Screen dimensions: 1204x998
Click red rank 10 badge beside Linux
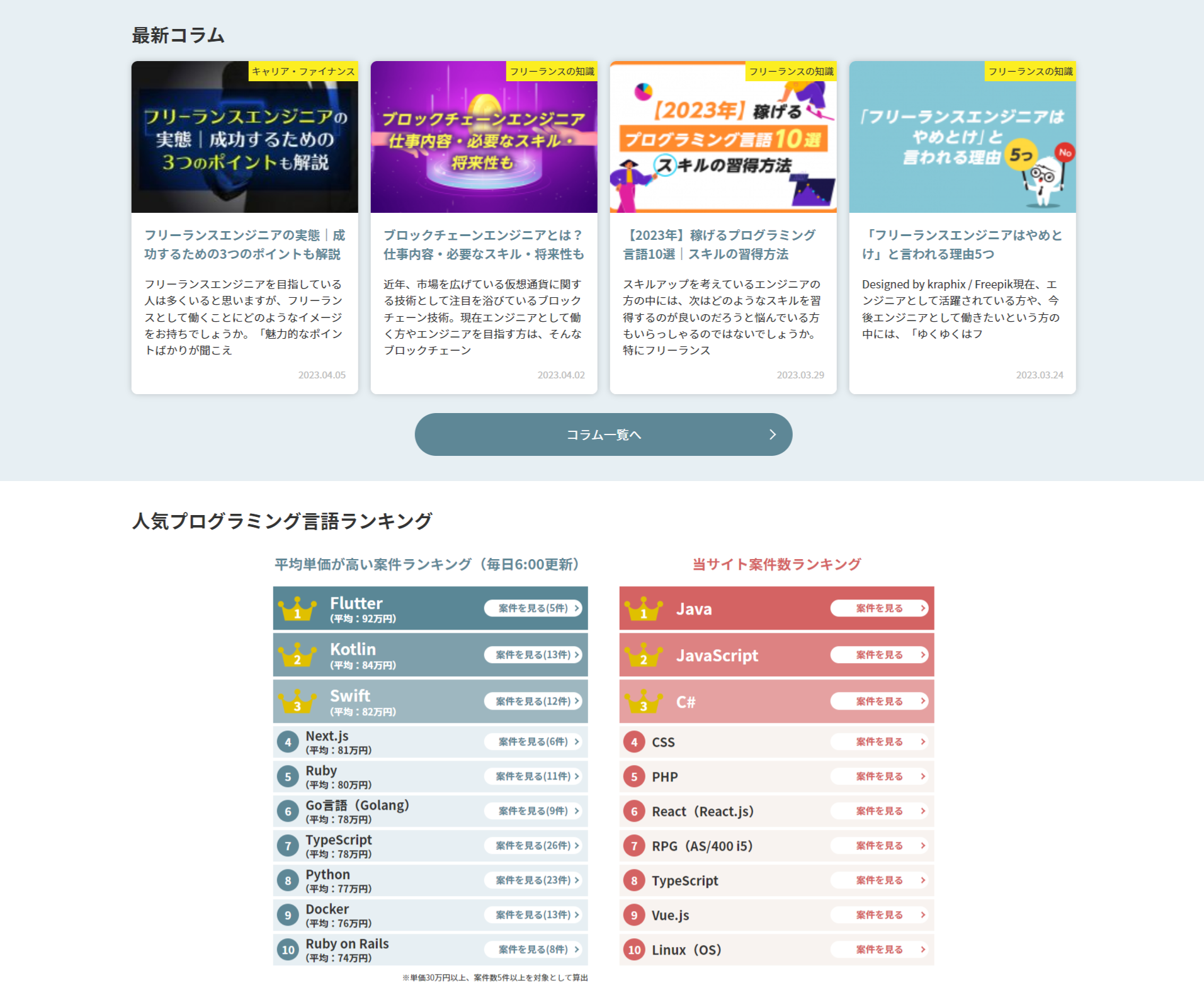tap(634, 950)
